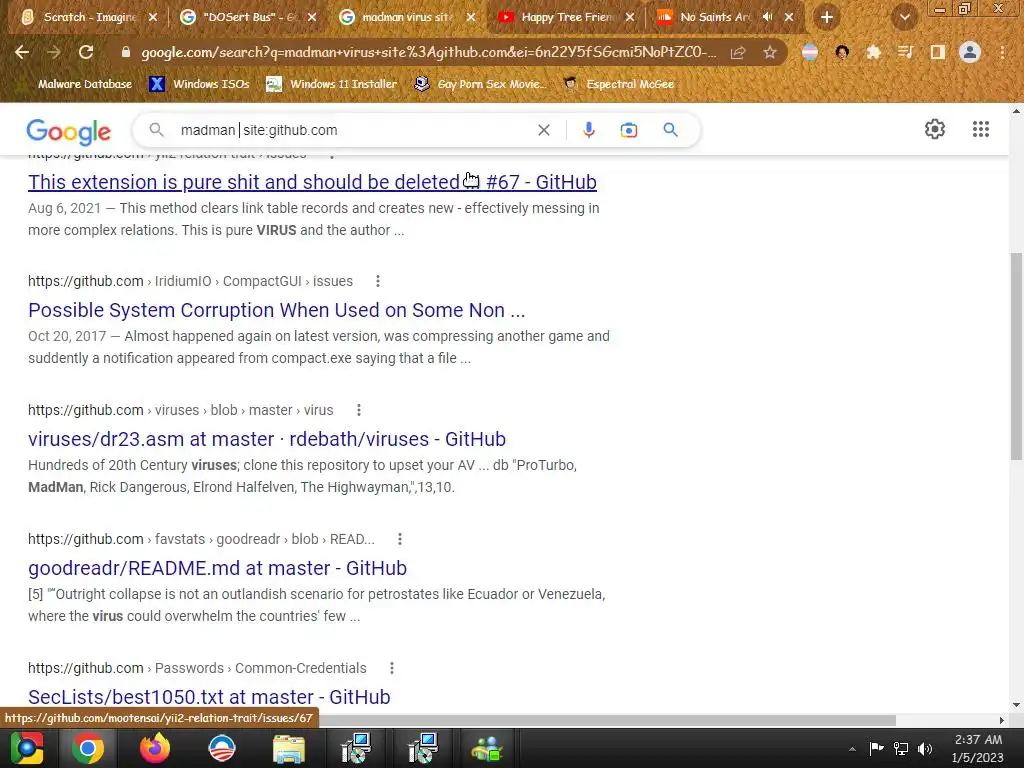Click the scroll down arrow
Screen dimensions: 1024x768
pyautogui.click(x=1016, y=705)
